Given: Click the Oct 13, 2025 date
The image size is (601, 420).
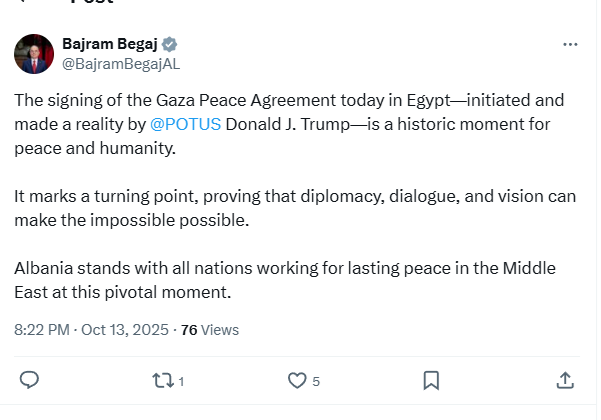Looking at the screenshot, I should [x=126, y=329].
